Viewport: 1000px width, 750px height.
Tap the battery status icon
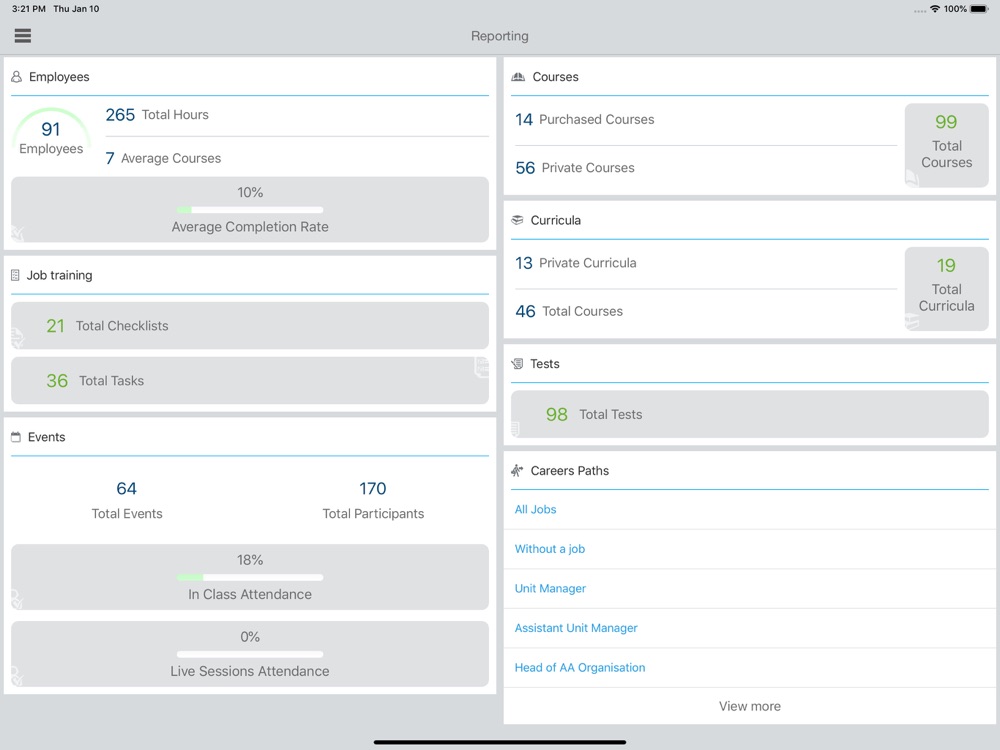[980, 9]
